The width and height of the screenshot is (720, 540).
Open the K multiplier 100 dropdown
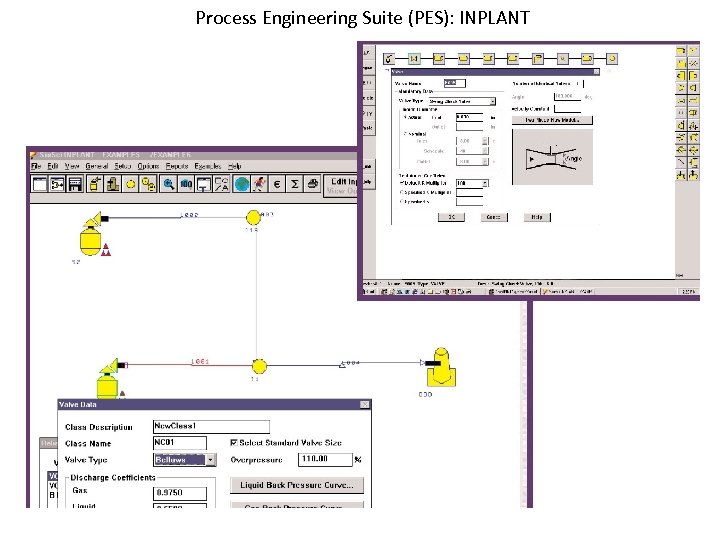485,183
